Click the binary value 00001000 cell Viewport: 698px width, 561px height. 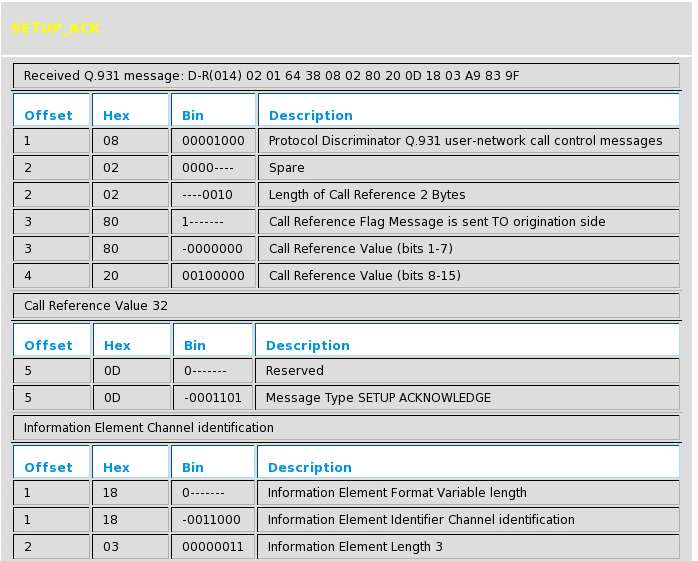213,141
